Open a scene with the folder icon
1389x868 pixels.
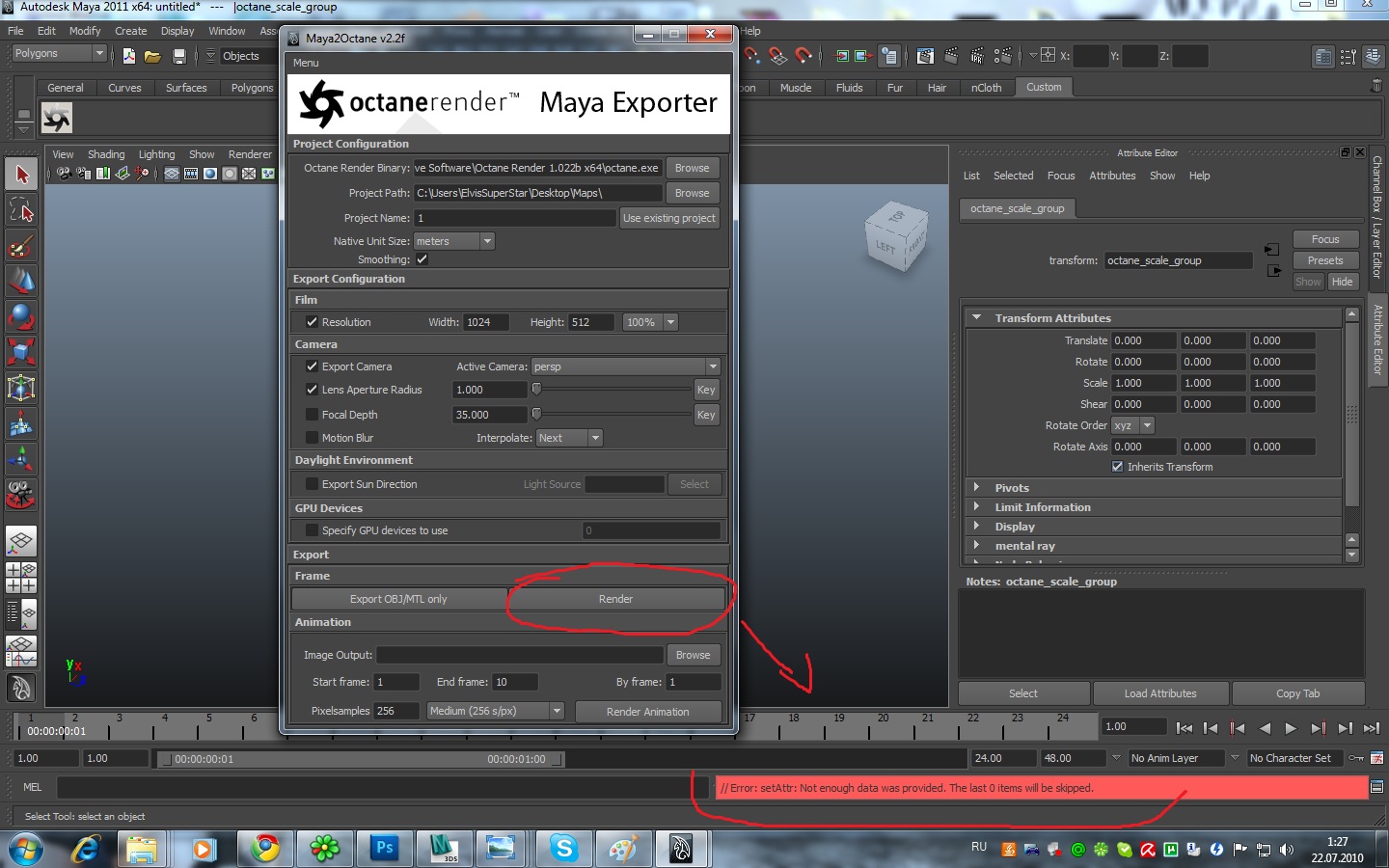coord(152,56)
